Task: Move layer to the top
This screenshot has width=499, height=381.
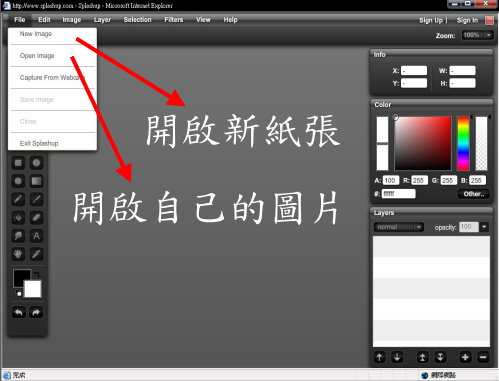Action: click(x=422, y=358)
